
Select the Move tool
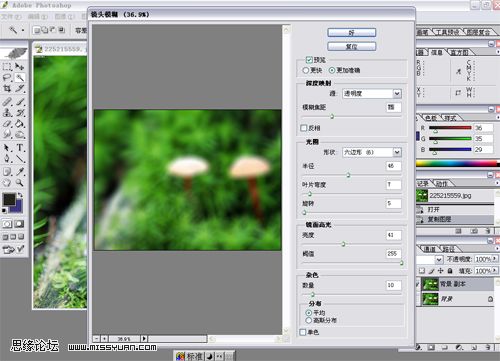click(20, 67)
